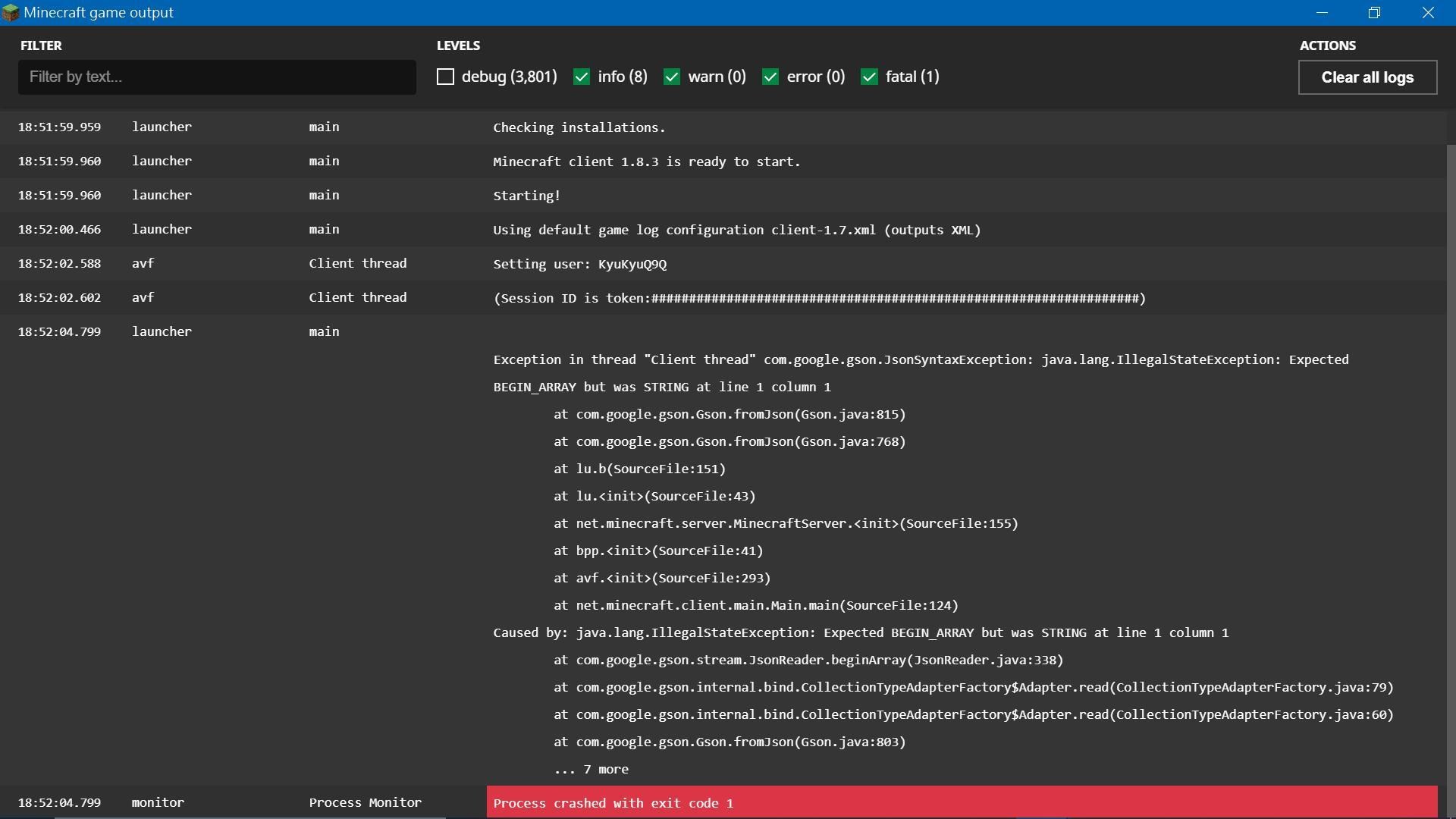Click the LEVELS heading label
Image resolution: width=1456 pixels, height=819 pixels.
[x=458, y=45]
